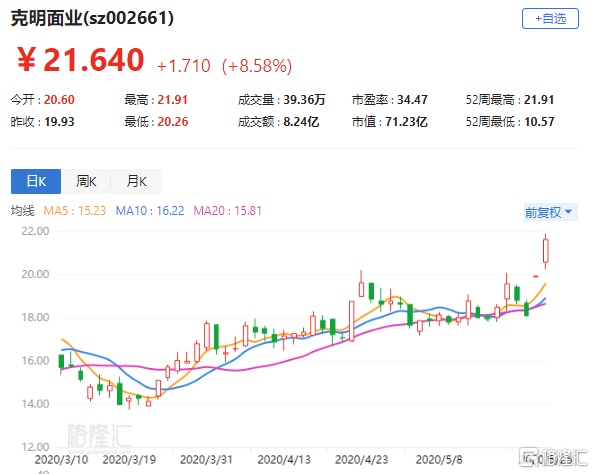Click the 昨收 value 19.93

(59, 122)
